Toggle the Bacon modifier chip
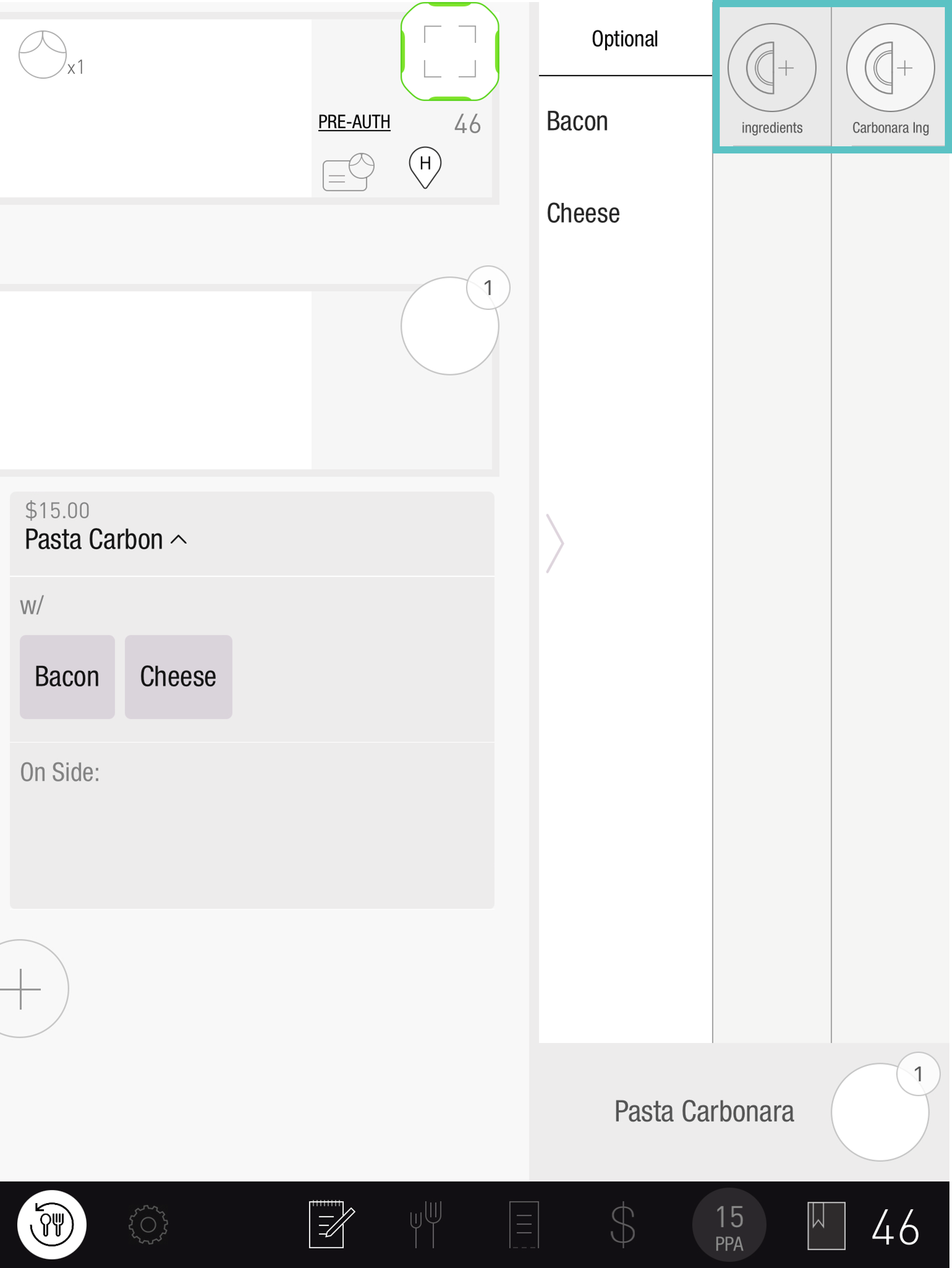Screen dimensions: 952x1268 click(x=67, y=676)
